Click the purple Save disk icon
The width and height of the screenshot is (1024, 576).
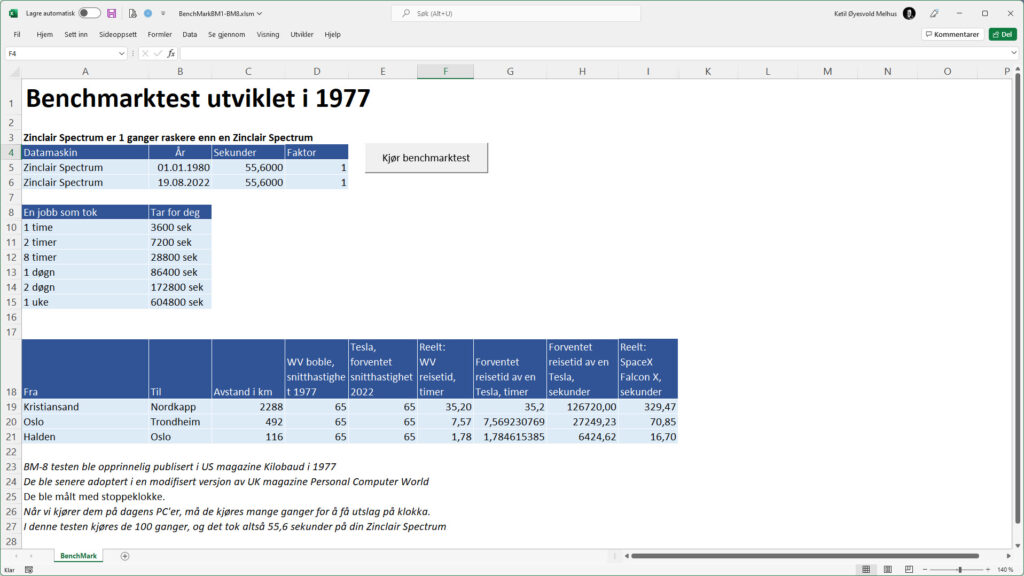112,13
